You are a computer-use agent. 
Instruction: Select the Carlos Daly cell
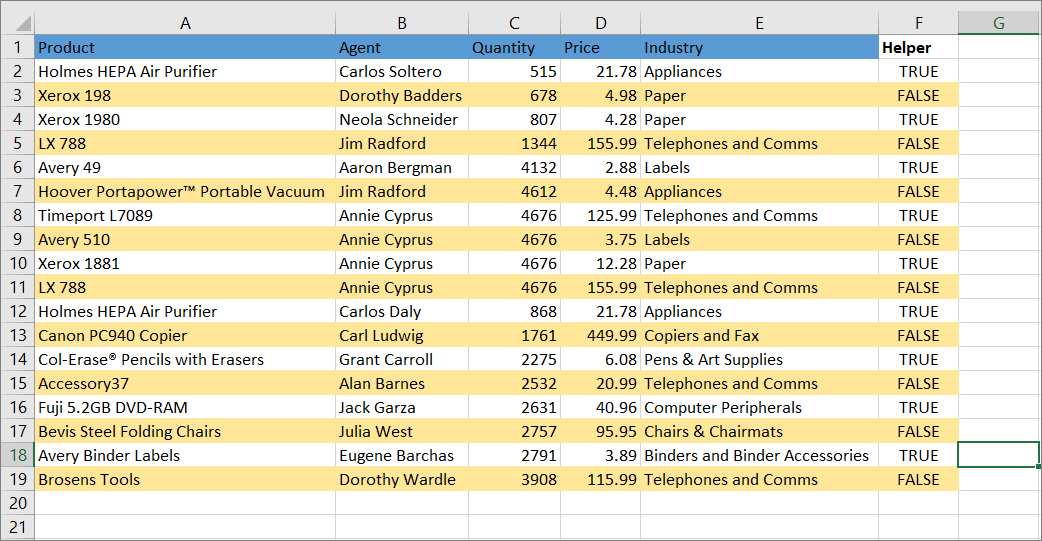pos(401,311)
